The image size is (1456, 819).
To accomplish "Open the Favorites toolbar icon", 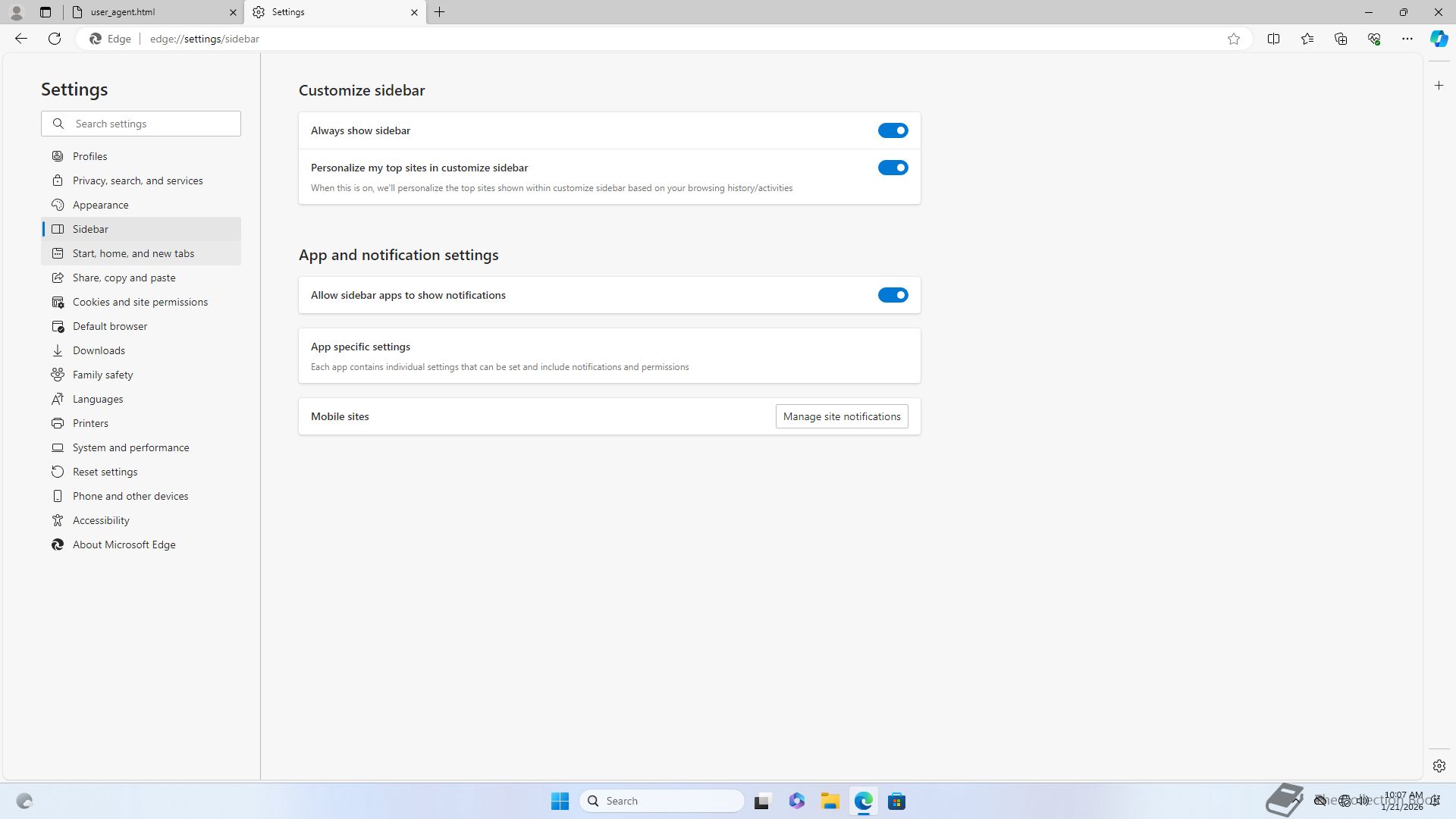I will tap(1307, 39).
